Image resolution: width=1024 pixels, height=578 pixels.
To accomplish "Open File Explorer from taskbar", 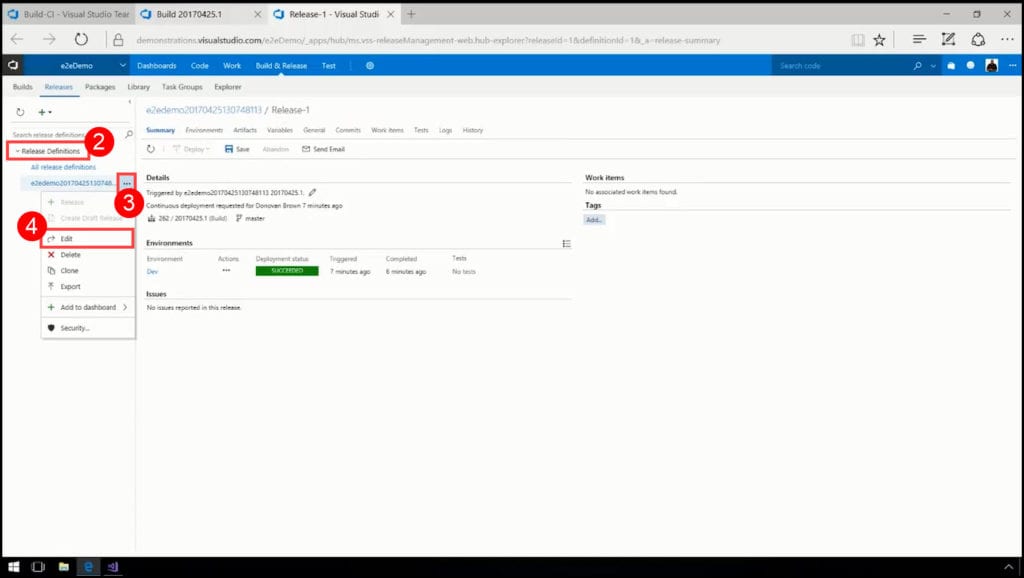I will [63, 567].
